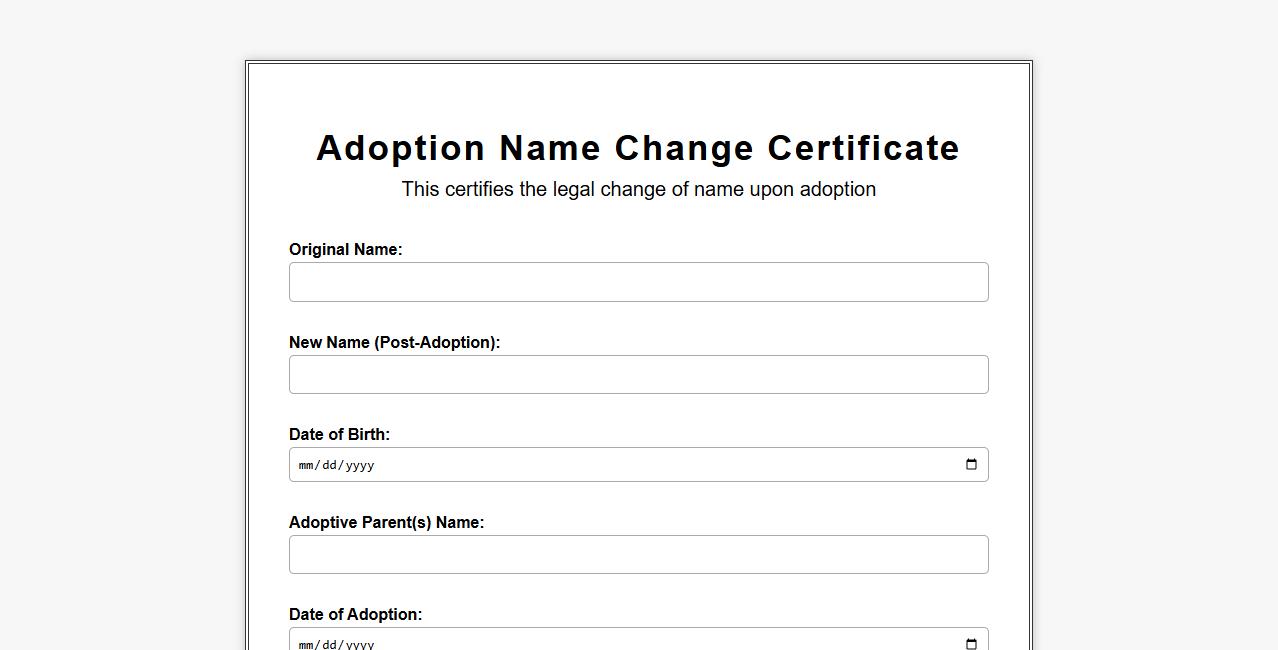Select the Adoptive Parent(s) Name input box
The width and height of the screenshot is (1278, 650).
[638, 555]
